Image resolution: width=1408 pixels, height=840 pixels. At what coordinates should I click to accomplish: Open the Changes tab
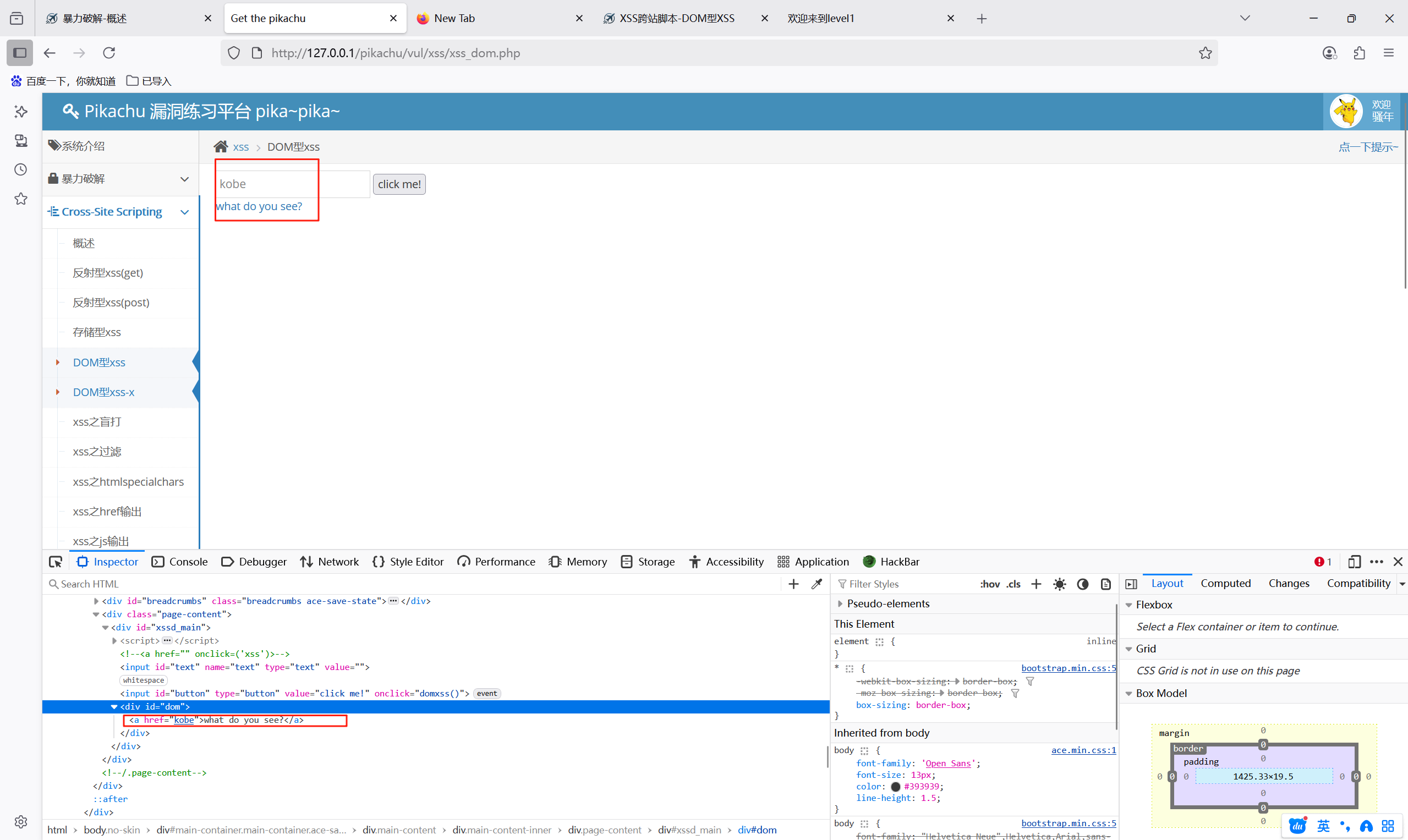tap(1289, 583)
